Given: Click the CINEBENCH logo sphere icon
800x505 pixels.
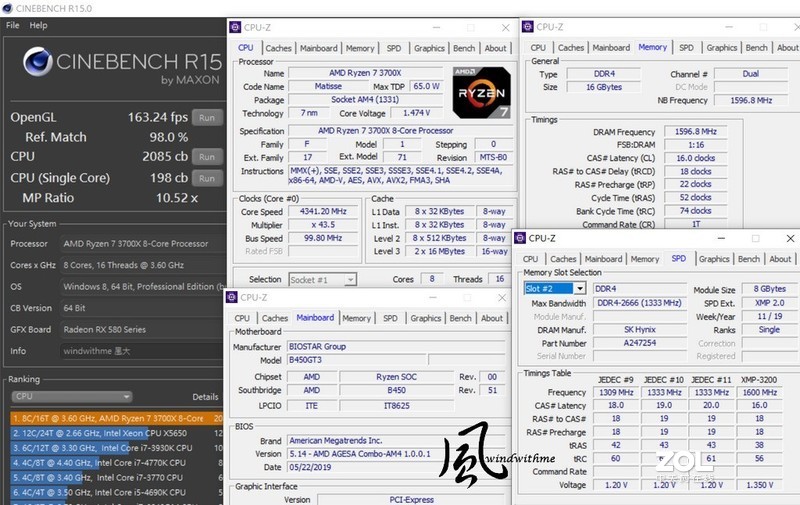Looking at the screenshot, I should point(38,62).
